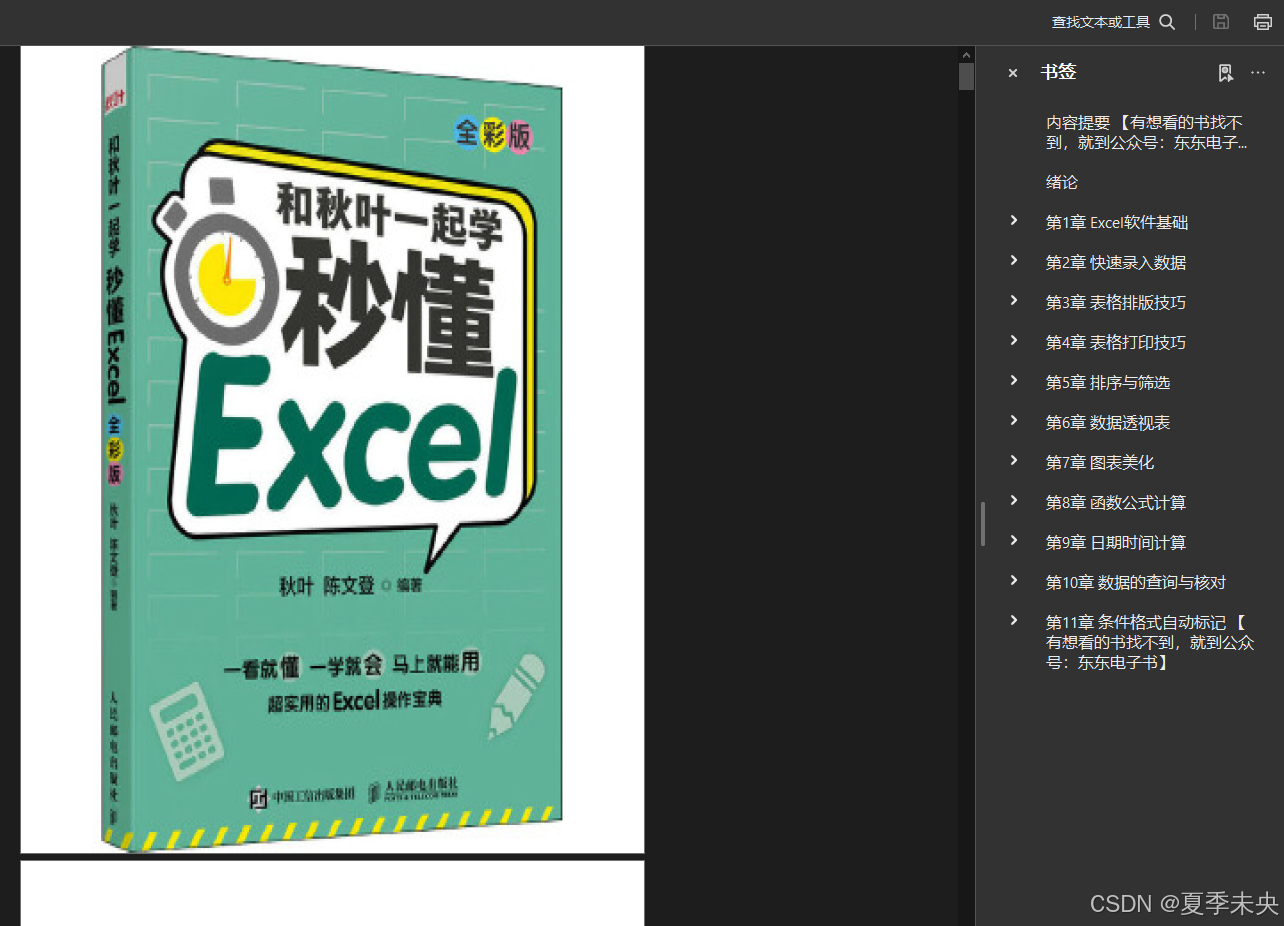Expand 第3章 表格排版技巧 bookmark
Screen dimensions: 1284x926
(x=1014, y=301)
